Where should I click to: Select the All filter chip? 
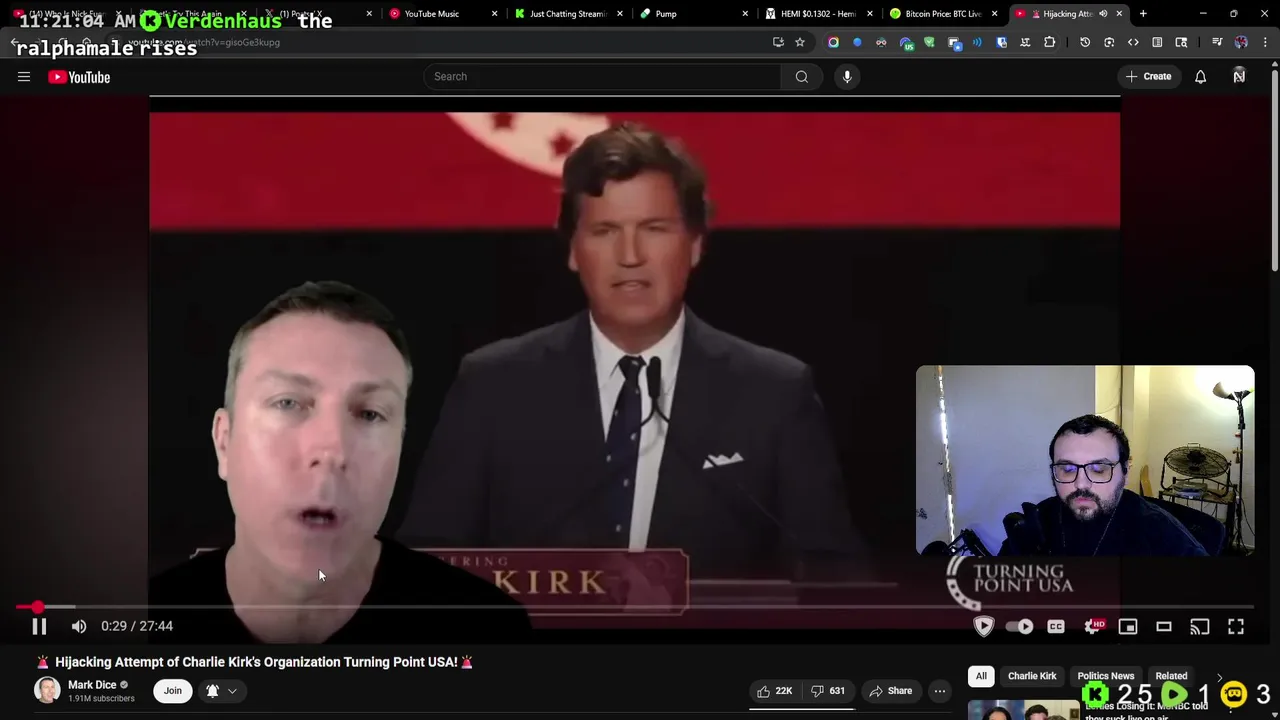(981, 676)
